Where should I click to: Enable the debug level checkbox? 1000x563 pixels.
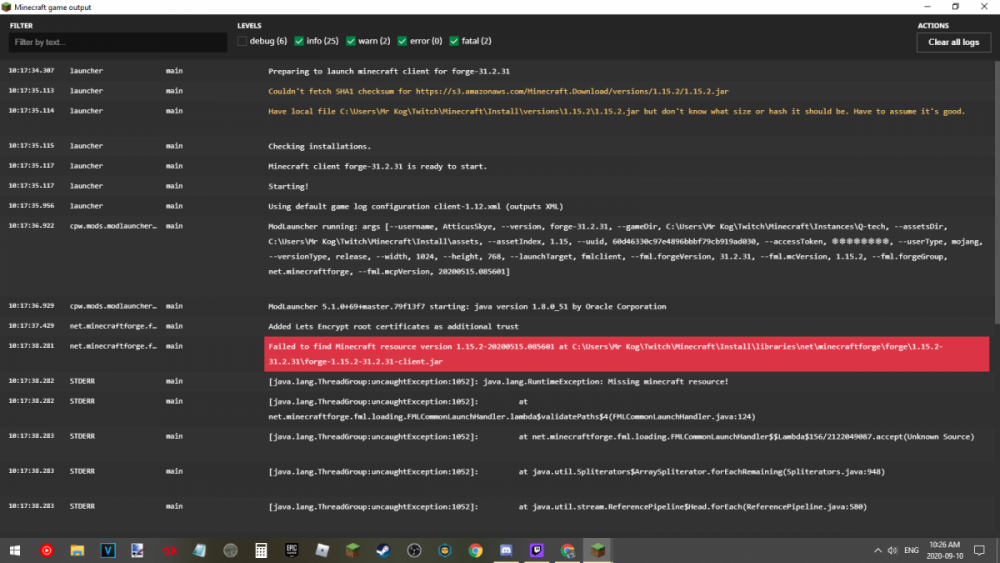coord(243,41)
